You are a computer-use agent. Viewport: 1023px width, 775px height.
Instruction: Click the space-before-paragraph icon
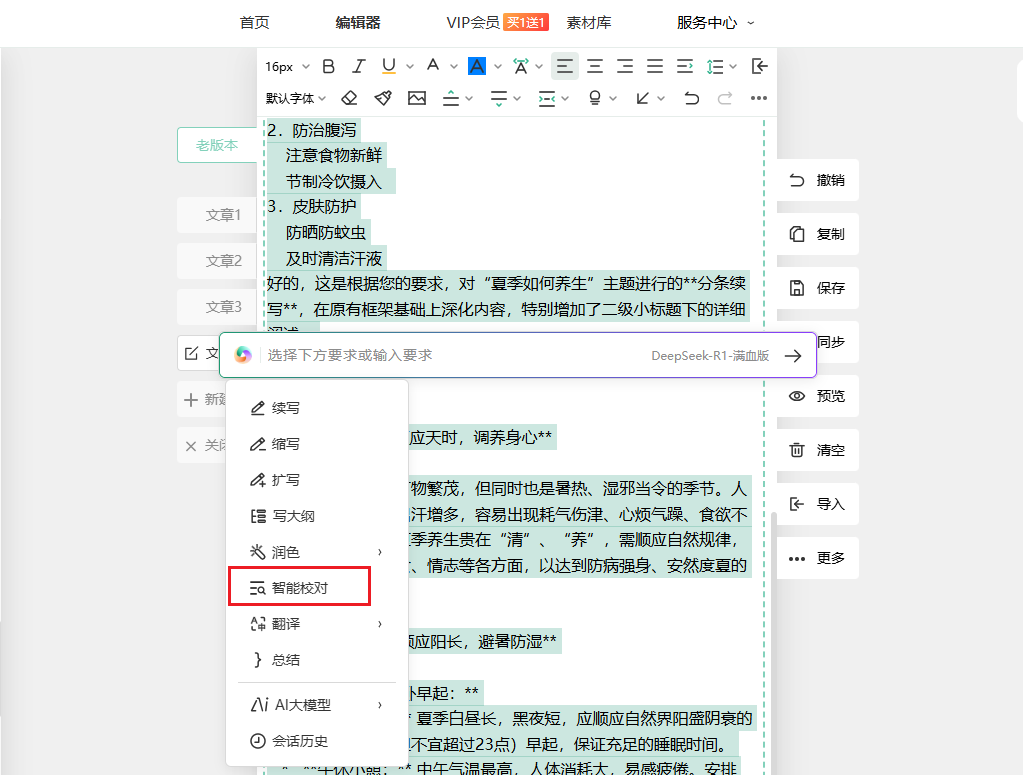[x=451, y=99]
